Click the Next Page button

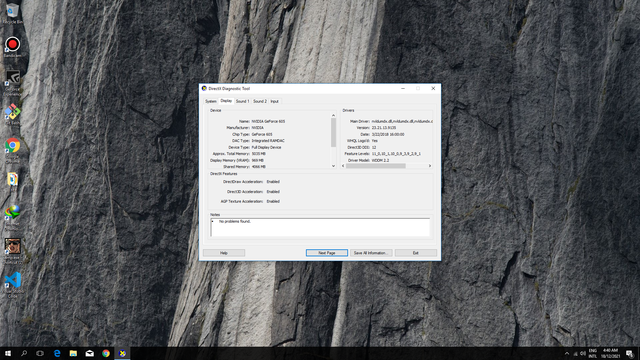327,253
